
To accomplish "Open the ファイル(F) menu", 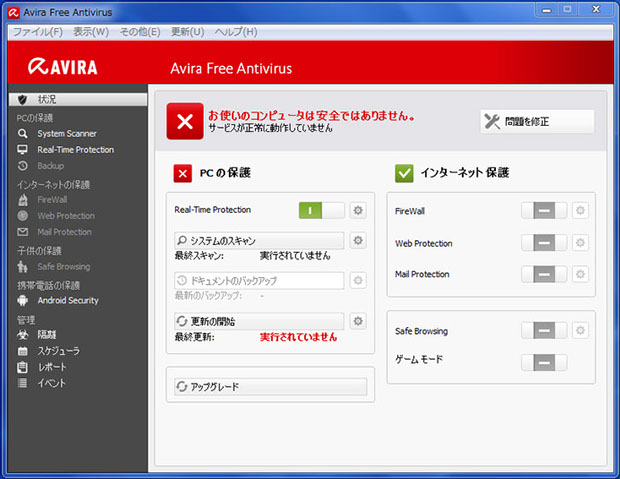I will pyautogui.click(x=38, y=32).
